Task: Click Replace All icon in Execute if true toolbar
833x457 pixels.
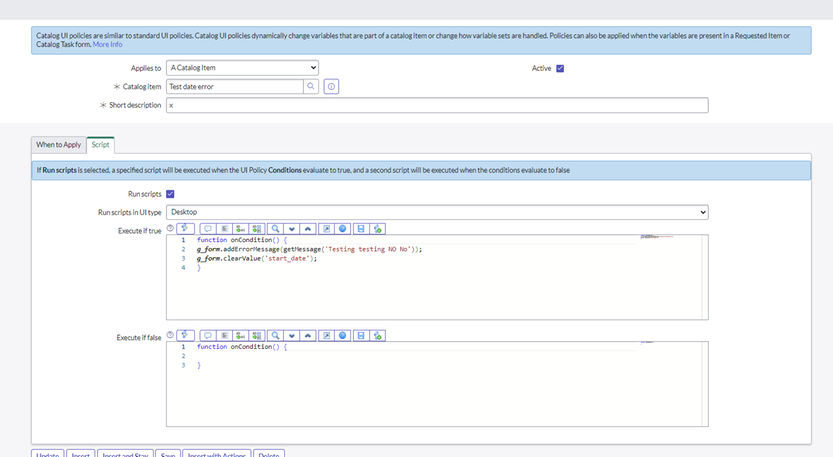Action: click(257, 228)
